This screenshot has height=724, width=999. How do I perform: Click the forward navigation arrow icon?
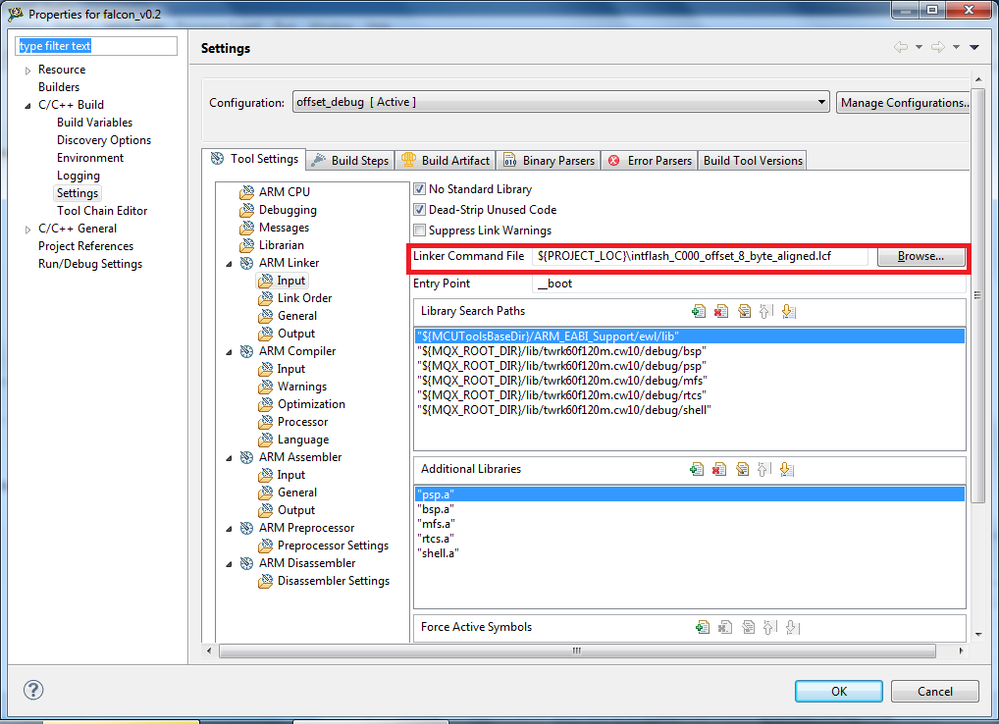(938, 47)
